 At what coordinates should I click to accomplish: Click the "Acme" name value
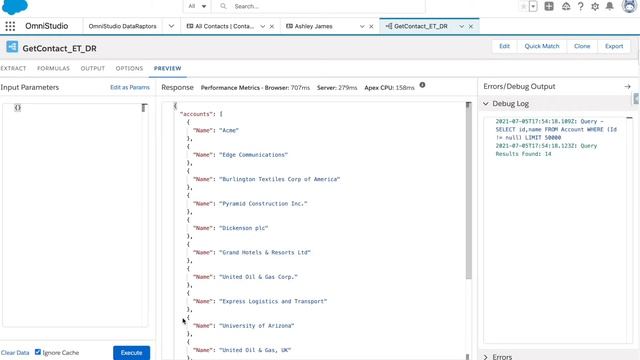pyautogui.click(x=229, y=131)
